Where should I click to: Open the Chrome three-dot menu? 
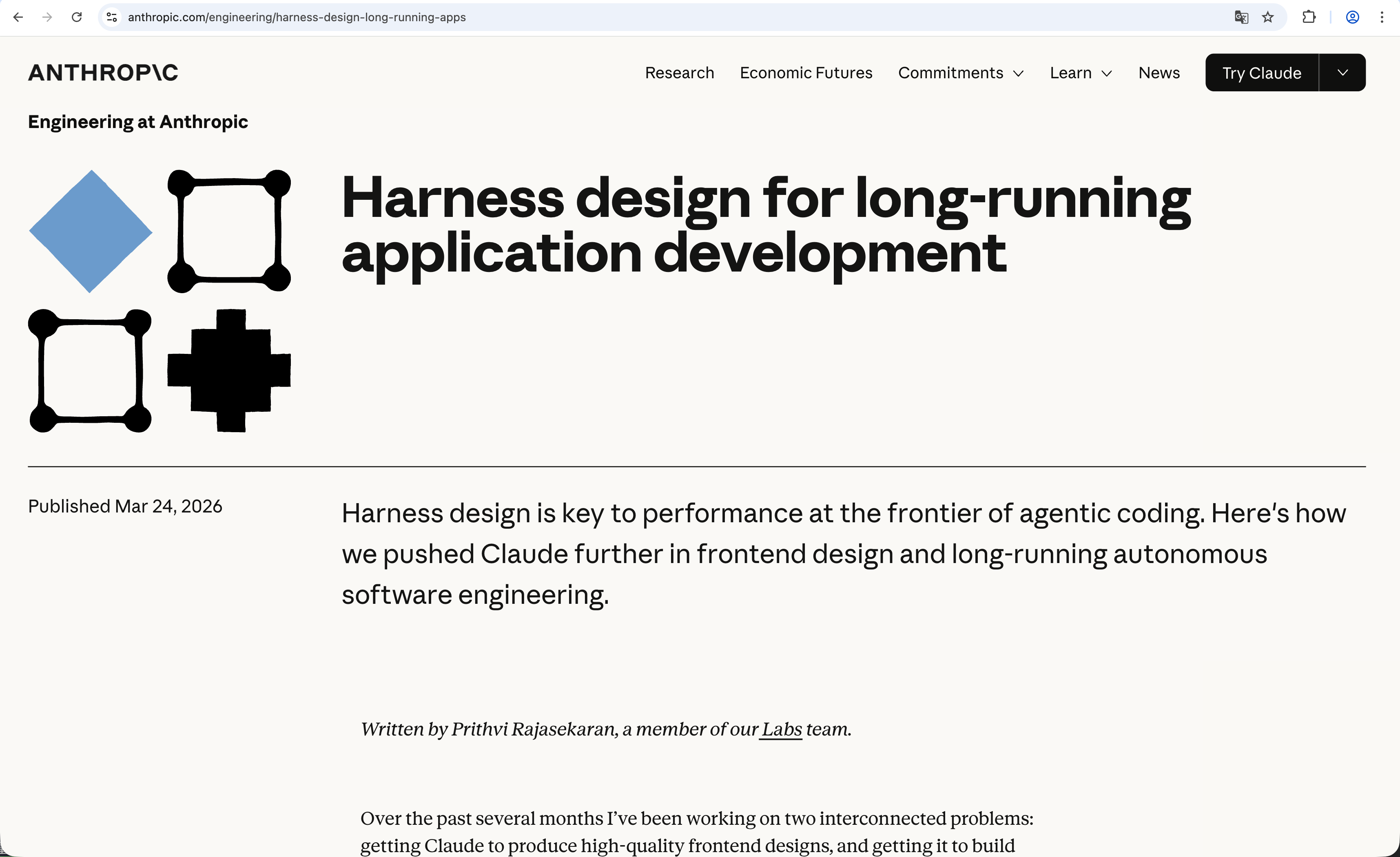(x=1382, y=17)
